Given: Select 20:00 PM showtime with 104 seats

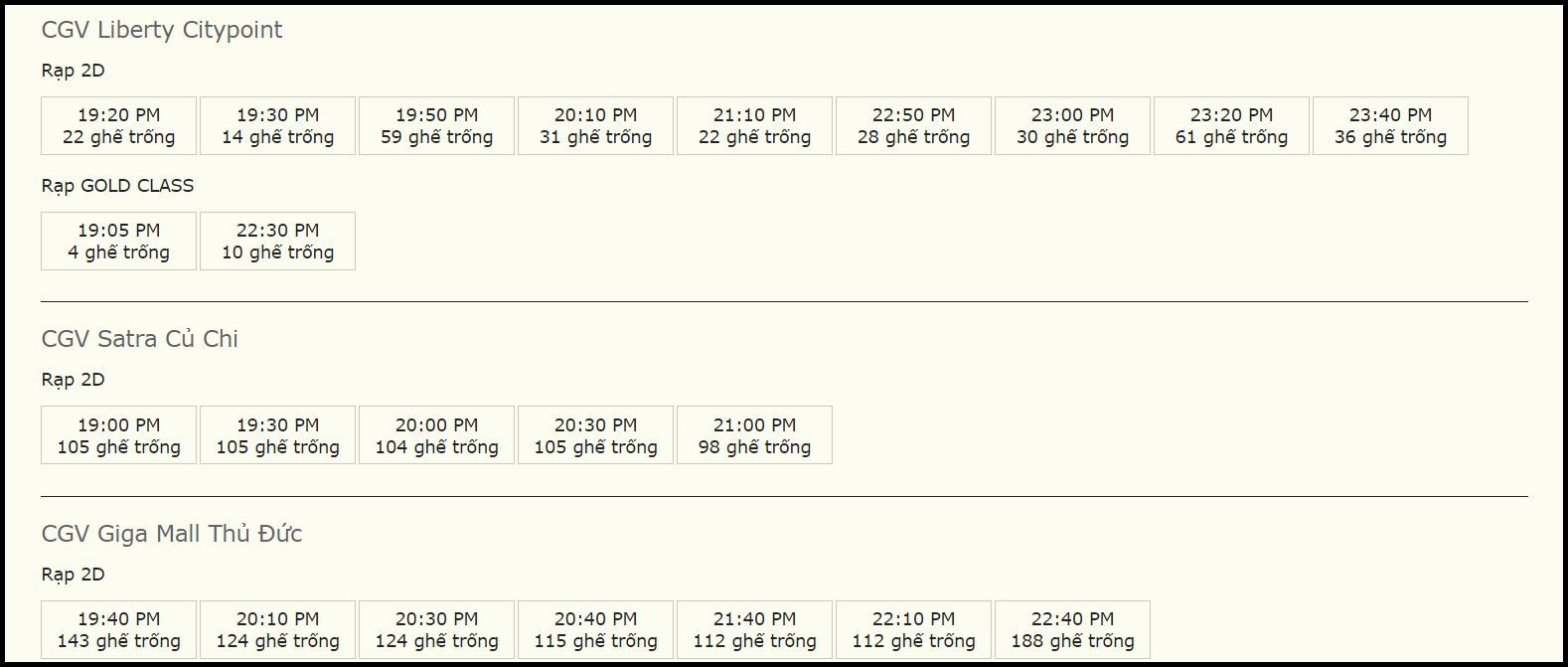Looking at the screenshot, I should tap(436, 435).
